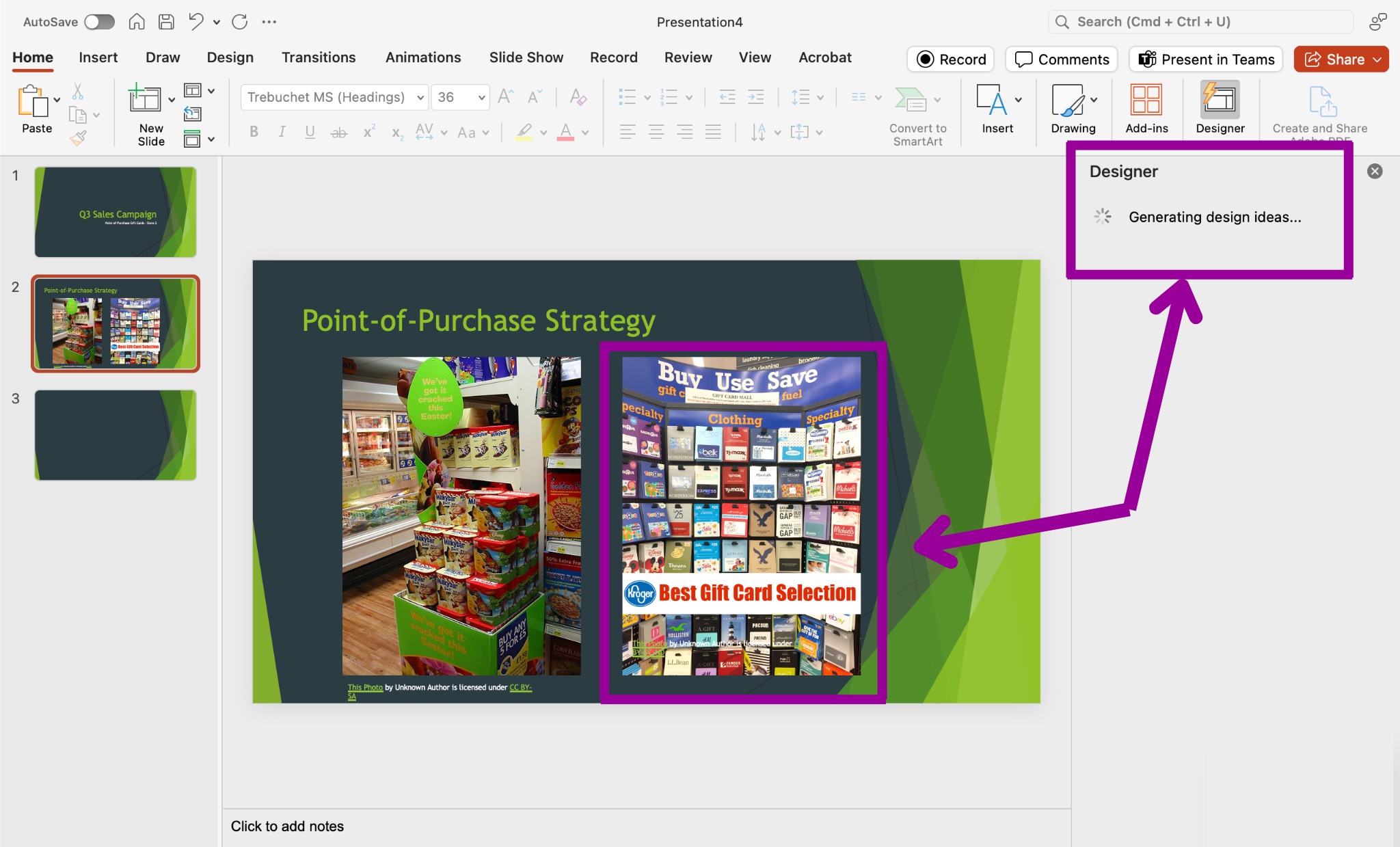Image resolution: width=1400 pixels, height=847 pixels.
Task: Click the Copy icon
Action: coord(78,115)
